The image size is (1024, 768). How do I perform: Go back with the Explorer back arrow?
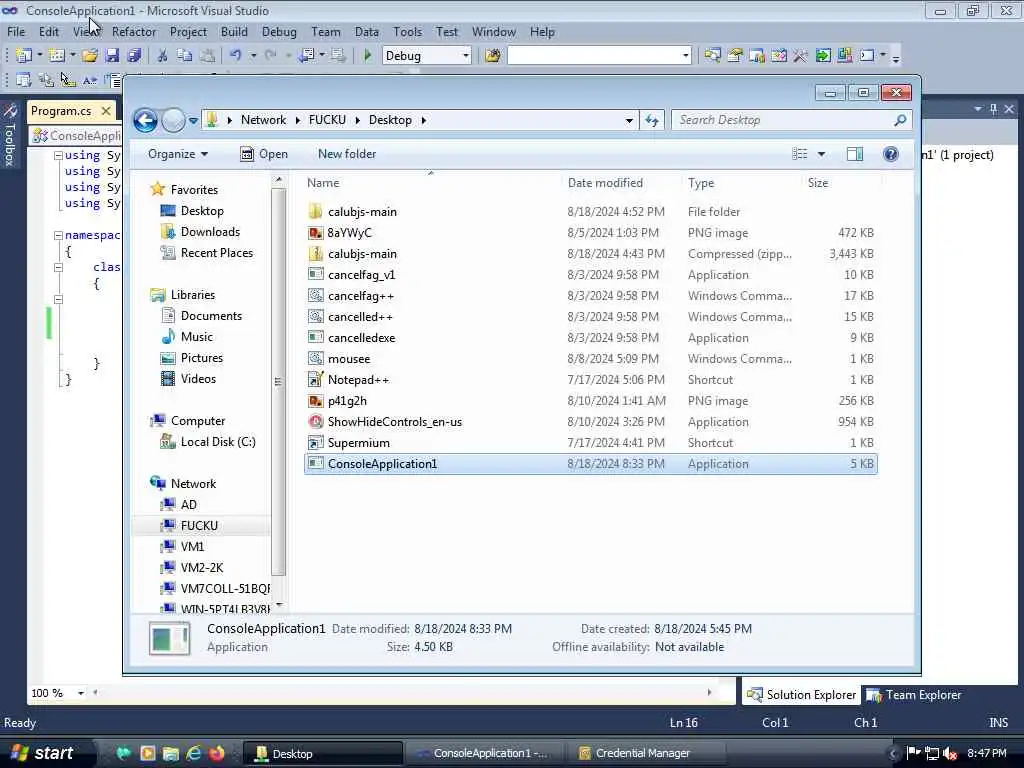coord(146,120)
